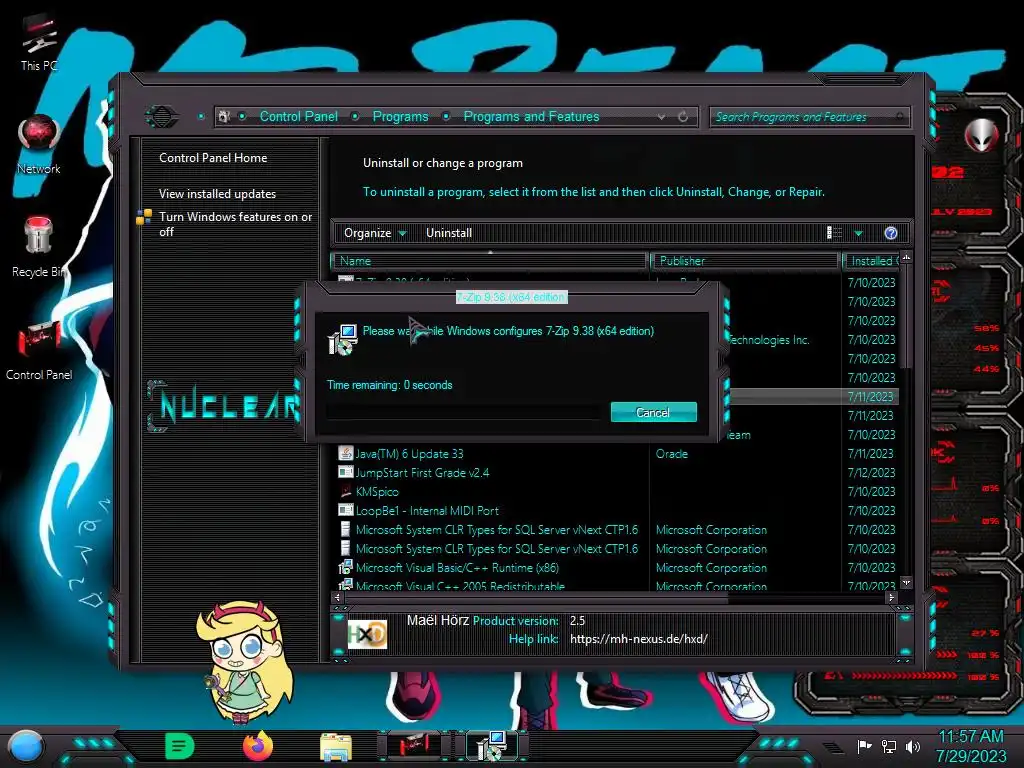
Task: Click the horizontal scrollbar left arrow
Action: coord(337,598)
